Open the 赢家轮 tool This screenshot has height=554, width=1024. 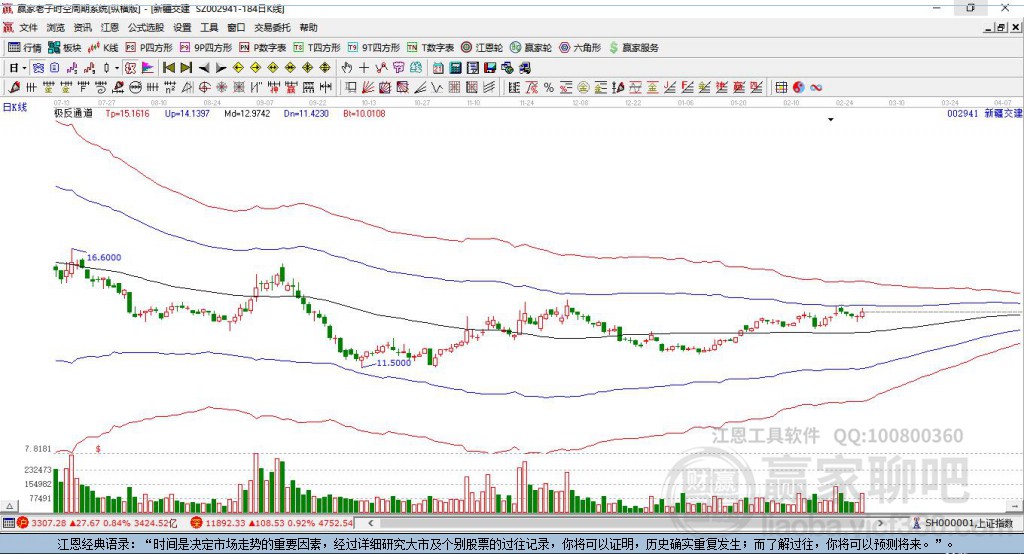pos(531,48)
